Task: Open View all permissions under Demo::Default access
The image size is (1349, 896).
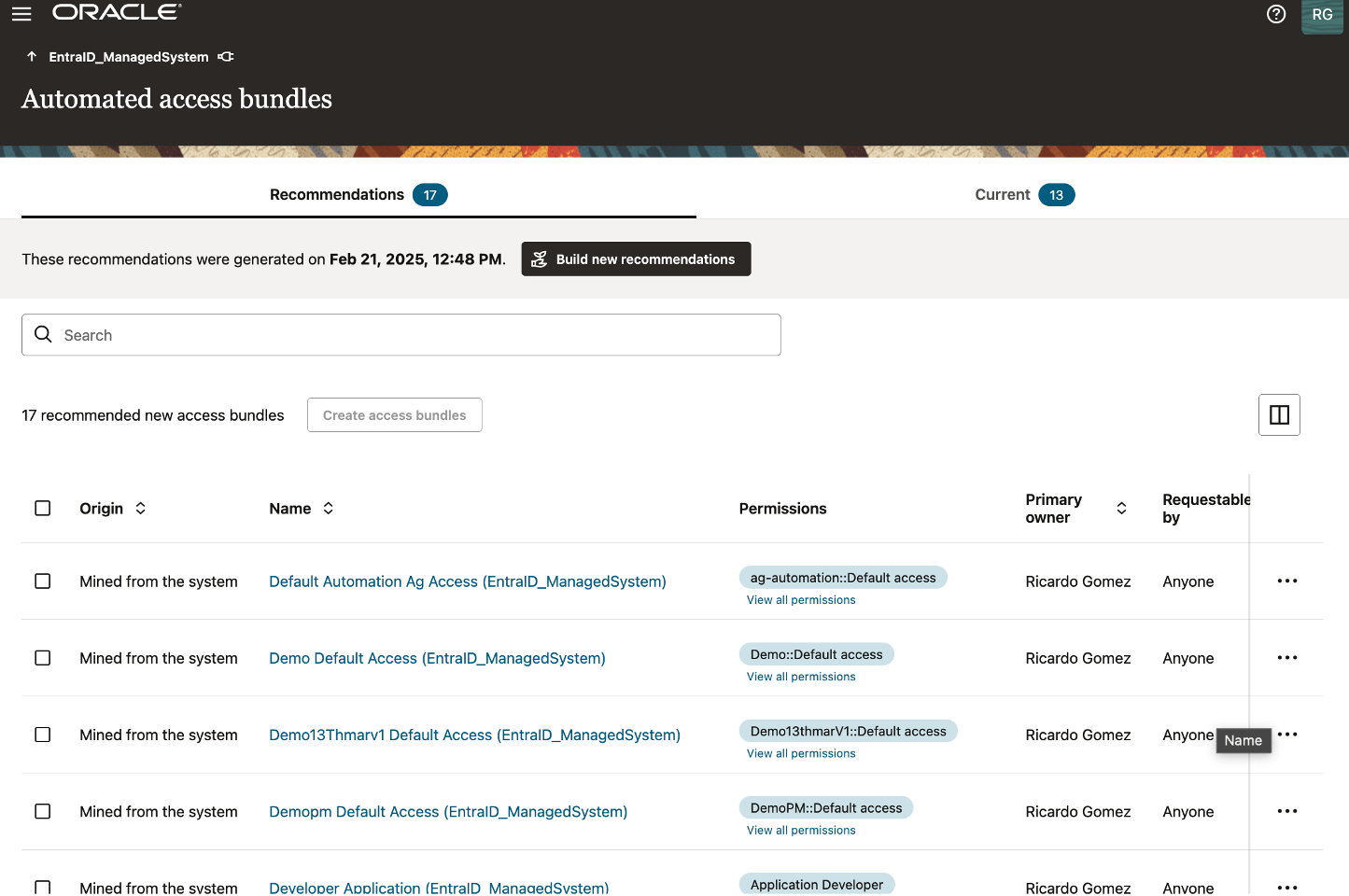Action: click(x=800, y=676)
